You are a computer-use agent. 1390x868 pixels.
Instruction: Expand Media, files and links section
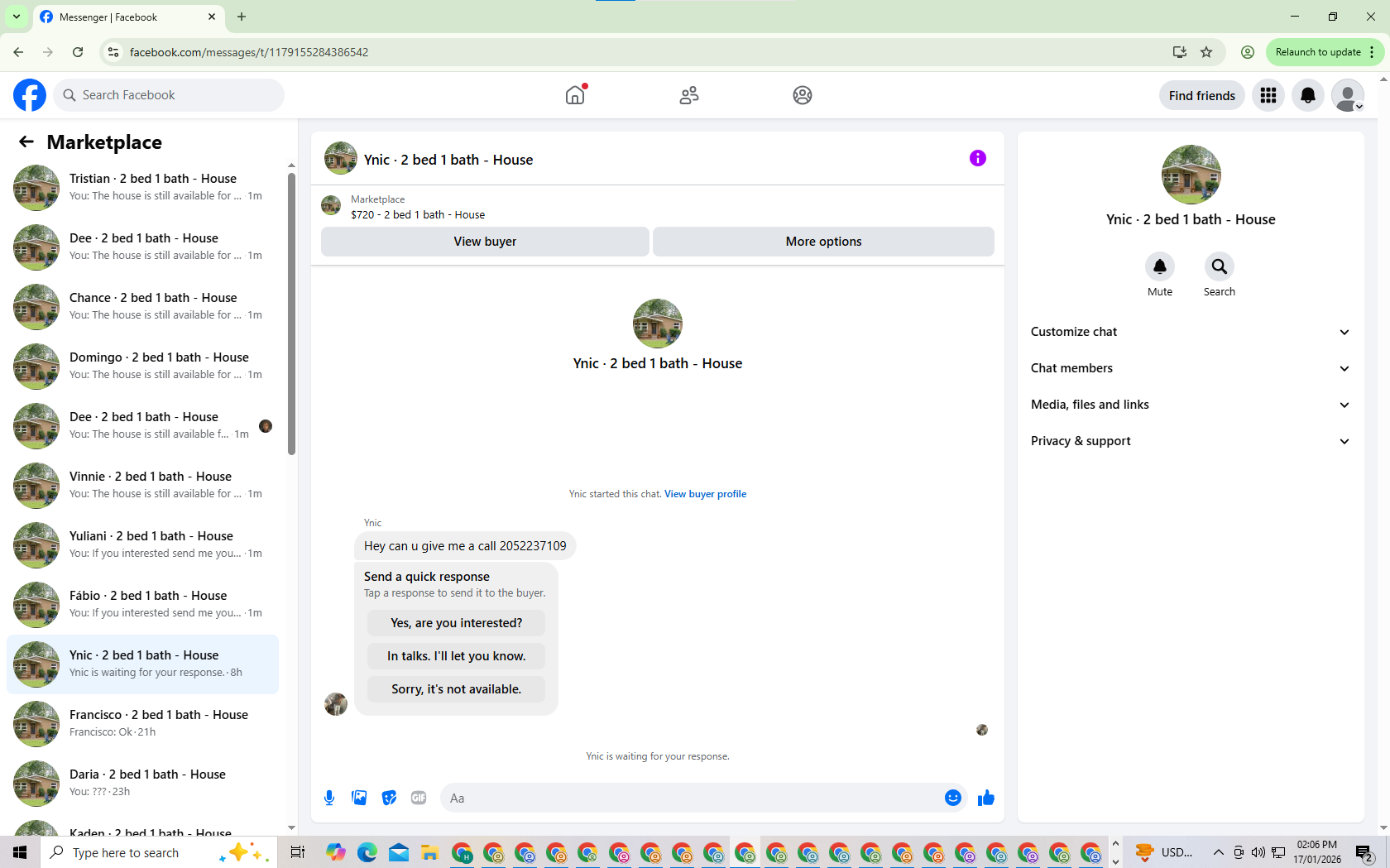click(x=1191, y=405)
